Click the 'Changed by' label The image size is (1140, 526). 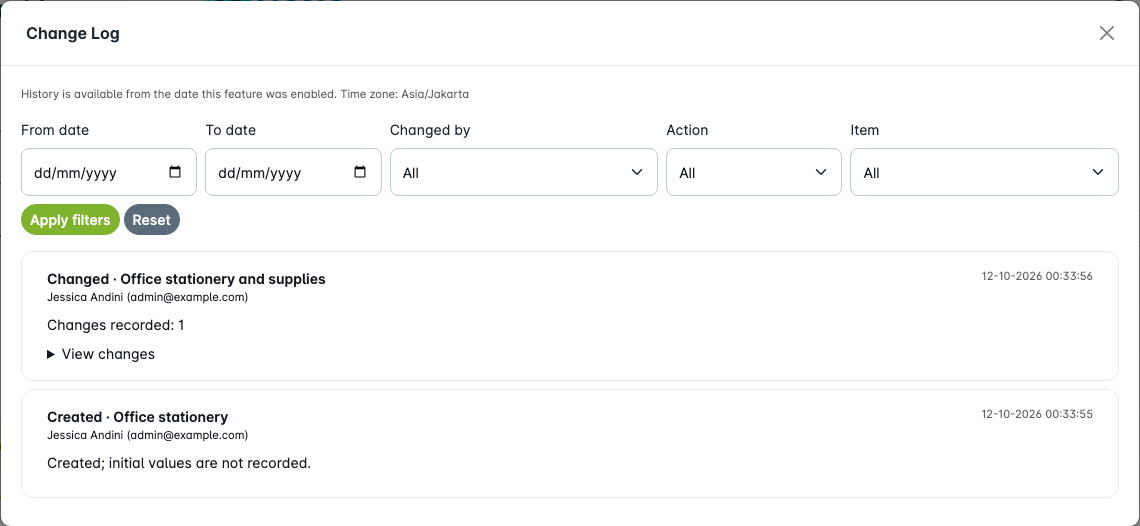point(430,131)
